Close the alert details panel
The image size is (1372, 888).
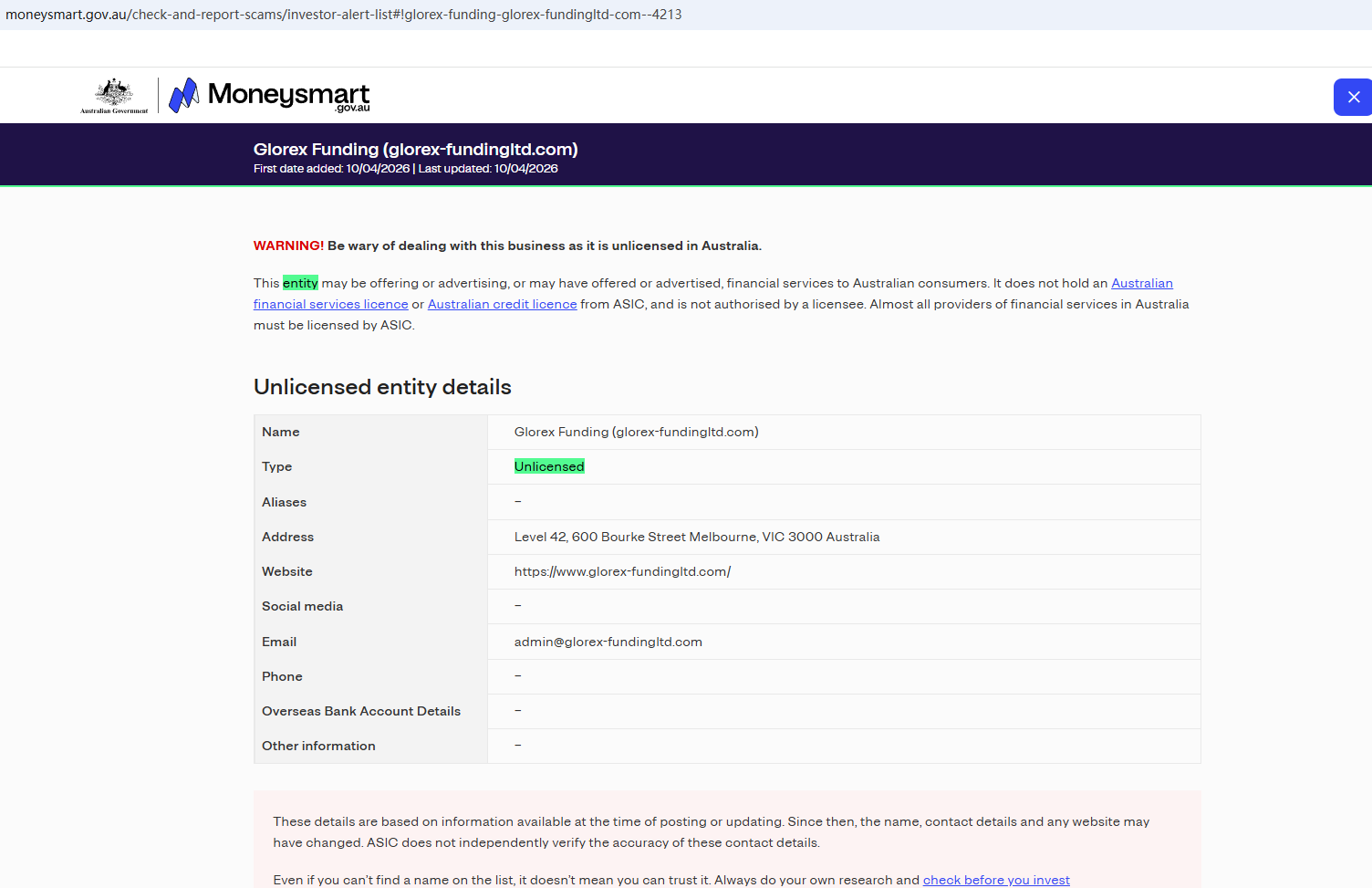click(1353, 97)
